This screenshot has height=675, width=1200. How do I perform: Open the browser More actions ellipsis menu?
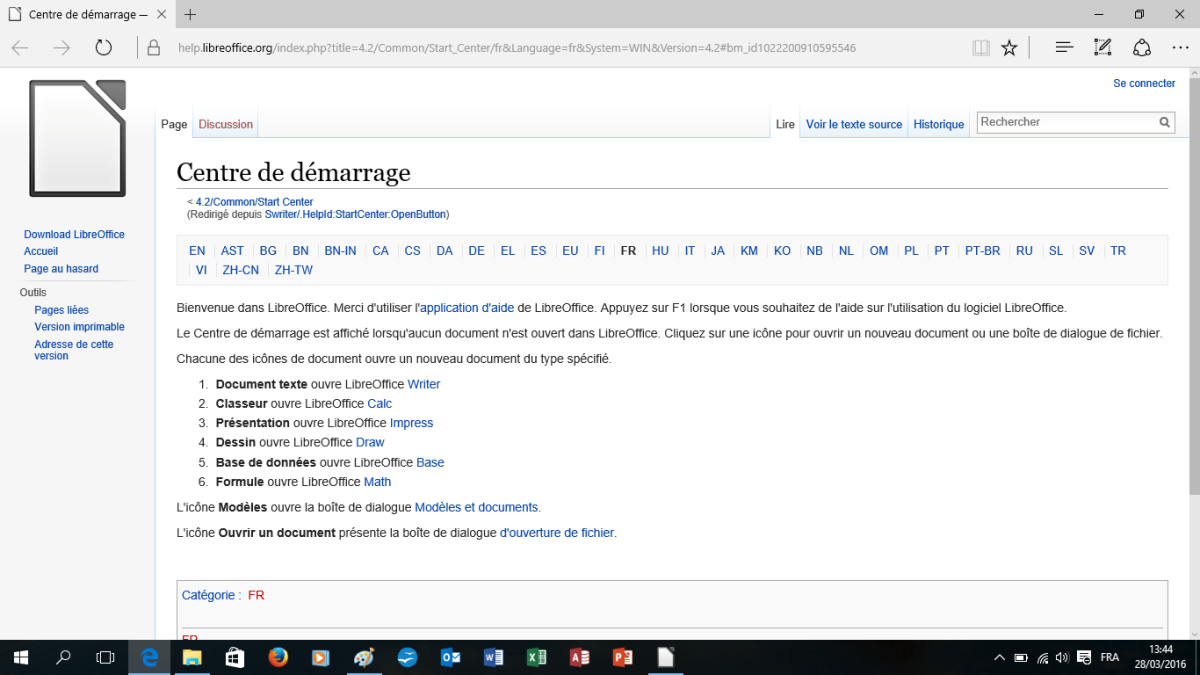pyautogui.click(x=1178, y=47)
